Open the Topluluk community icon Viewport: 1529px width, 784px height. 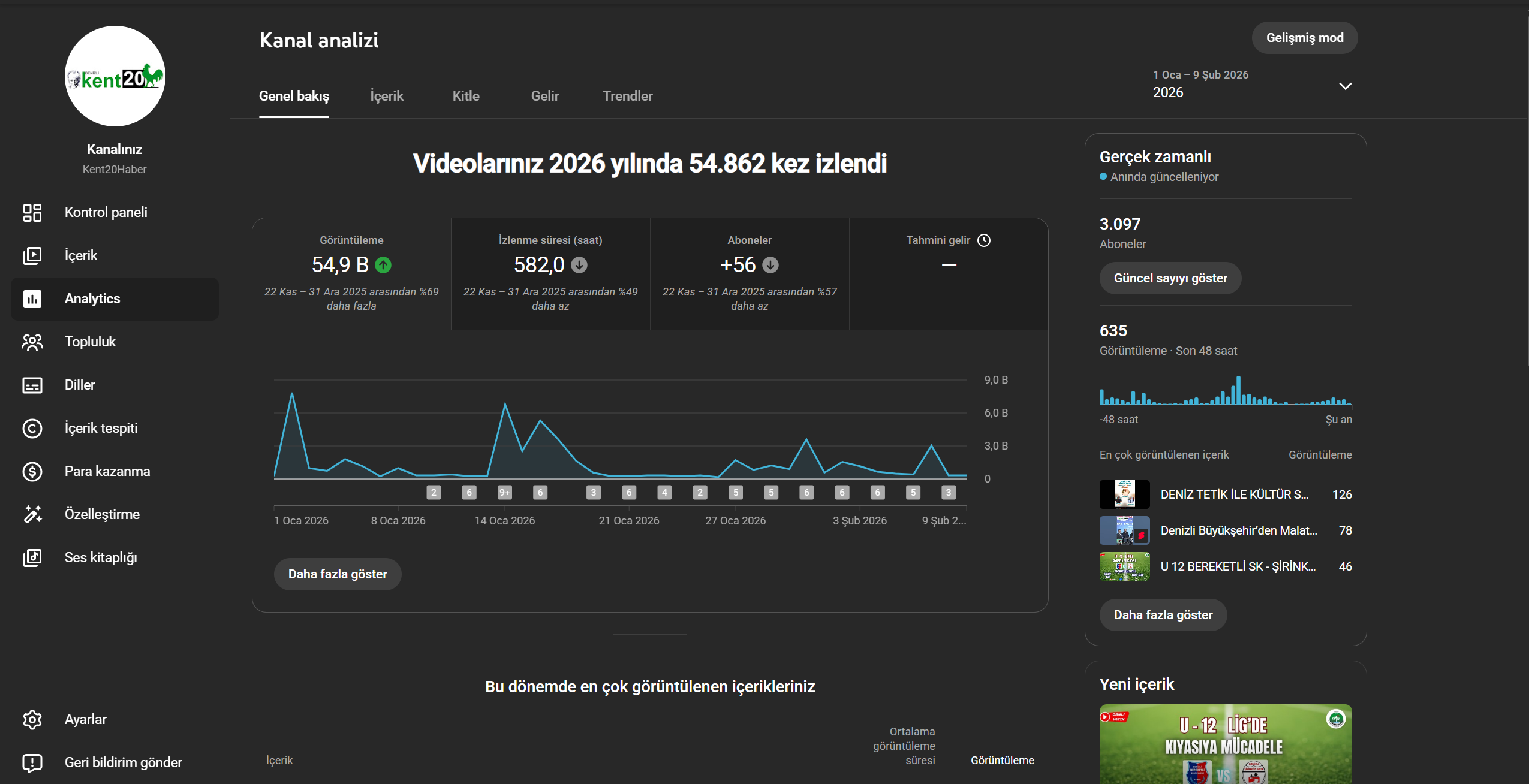click(x=32, y=342)
